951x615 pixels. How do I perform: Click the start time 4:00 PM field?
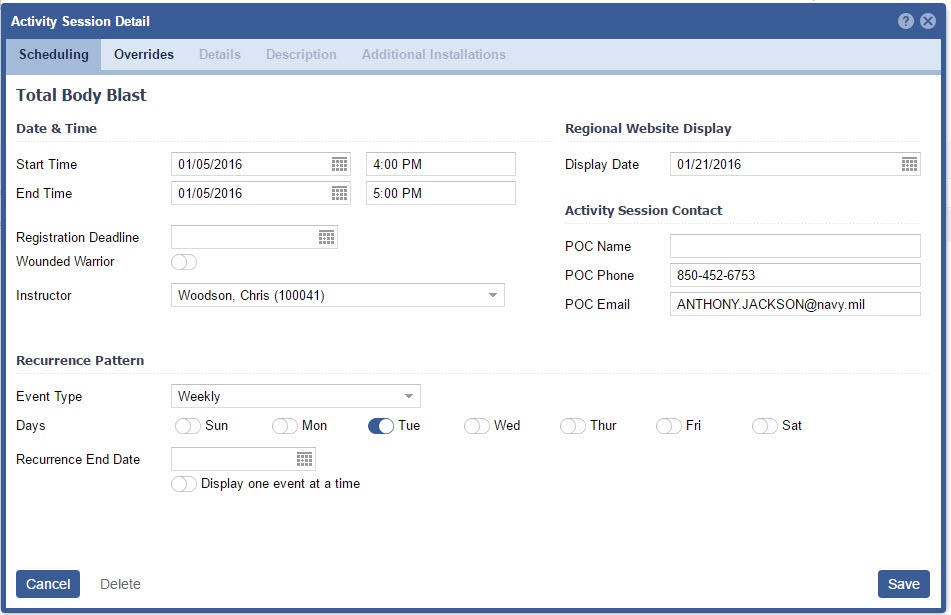click(x=440, y=164)
